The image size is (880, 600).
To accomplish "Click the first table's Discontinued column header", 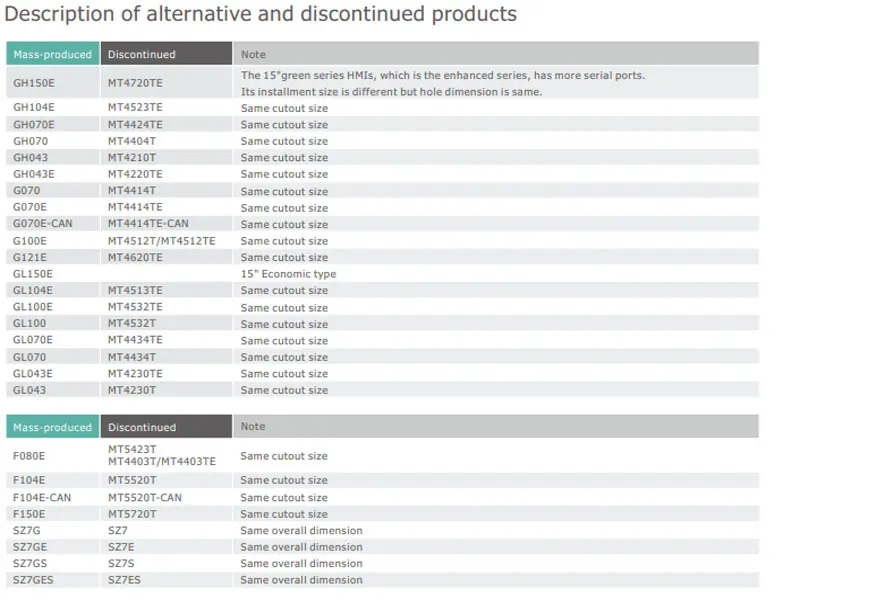I will (142, 54).
